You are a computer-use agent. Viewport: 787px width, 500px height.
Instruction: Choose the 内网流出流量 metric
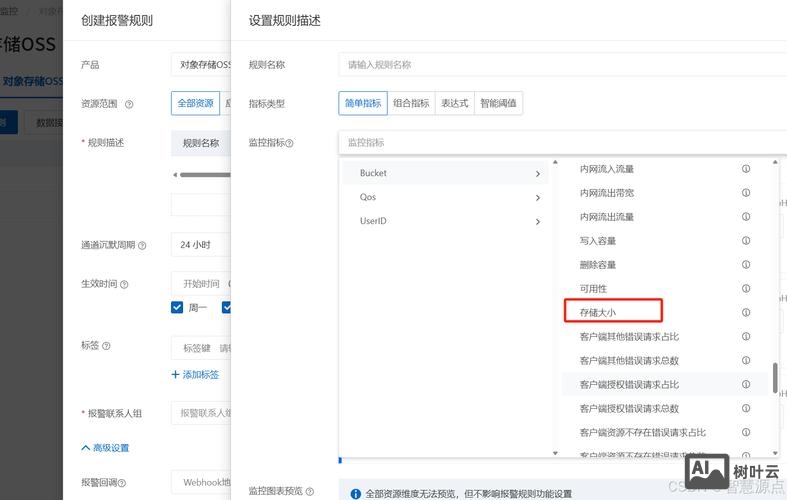pyautogui.click(x=607, y=217)
